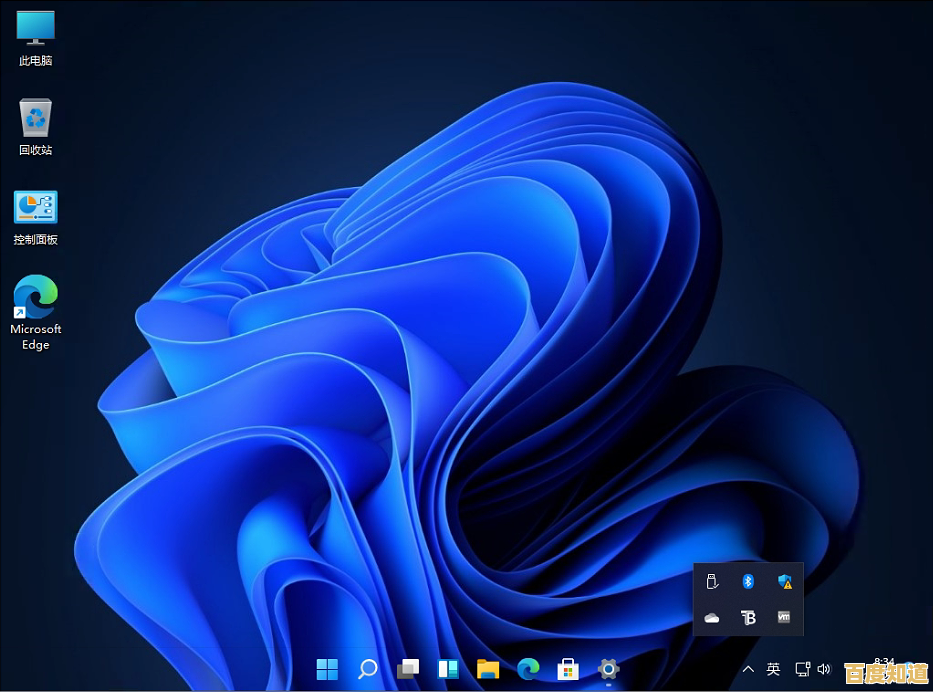
Task: Open Windows Search
Action: pyautogui.click(x=367, y=669)
